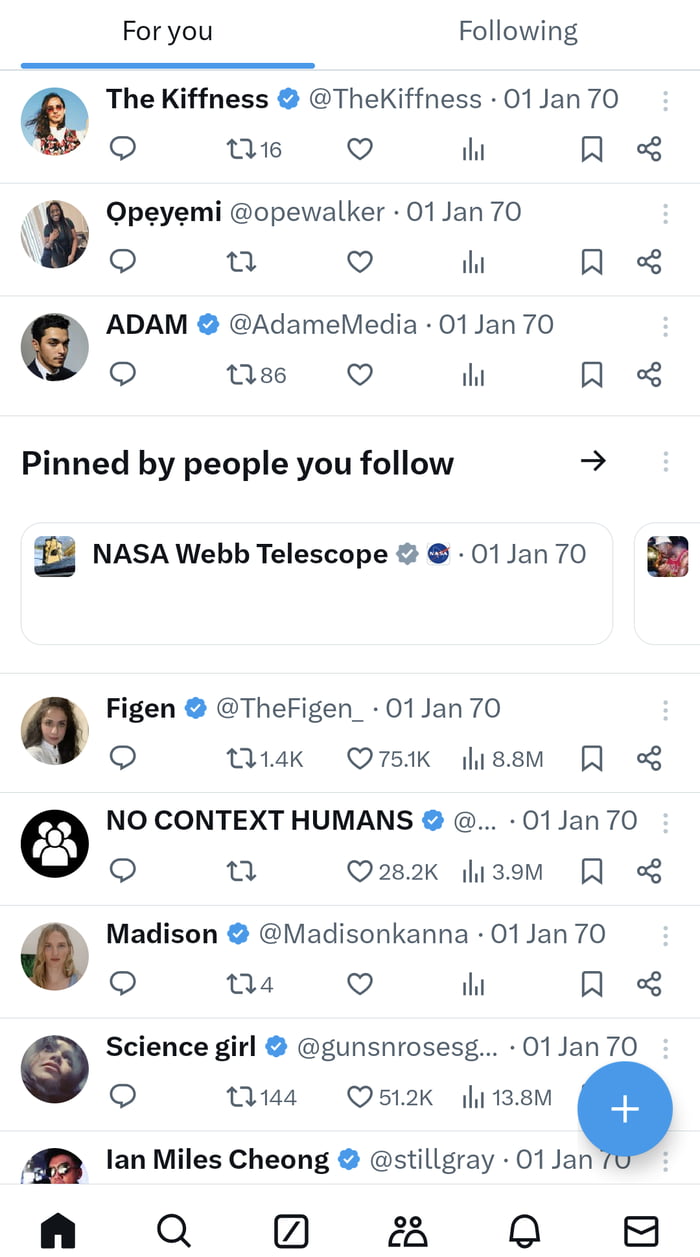Retweet Madison's post

[x=241, y=984]
